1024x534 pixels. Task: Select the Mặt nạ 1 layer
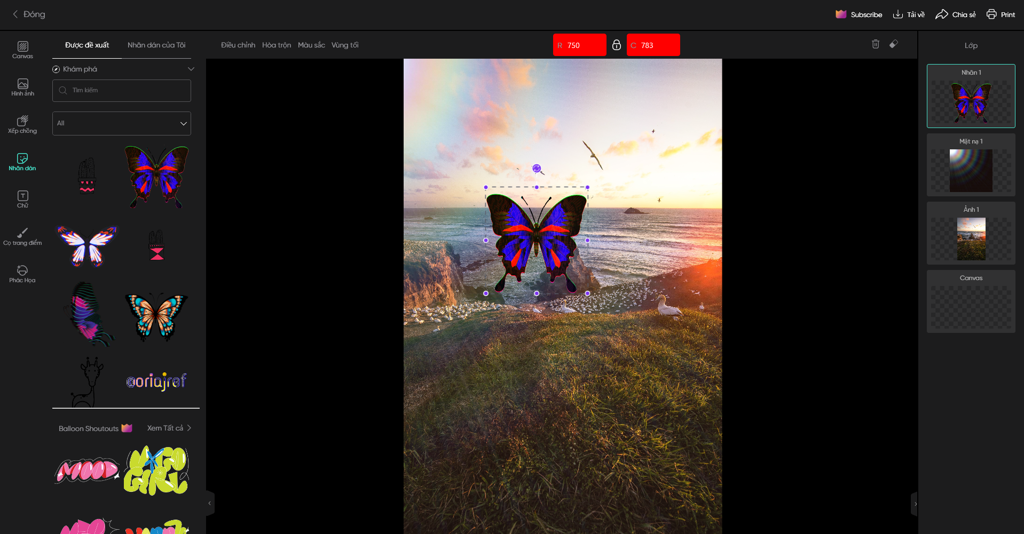(970, 165)
